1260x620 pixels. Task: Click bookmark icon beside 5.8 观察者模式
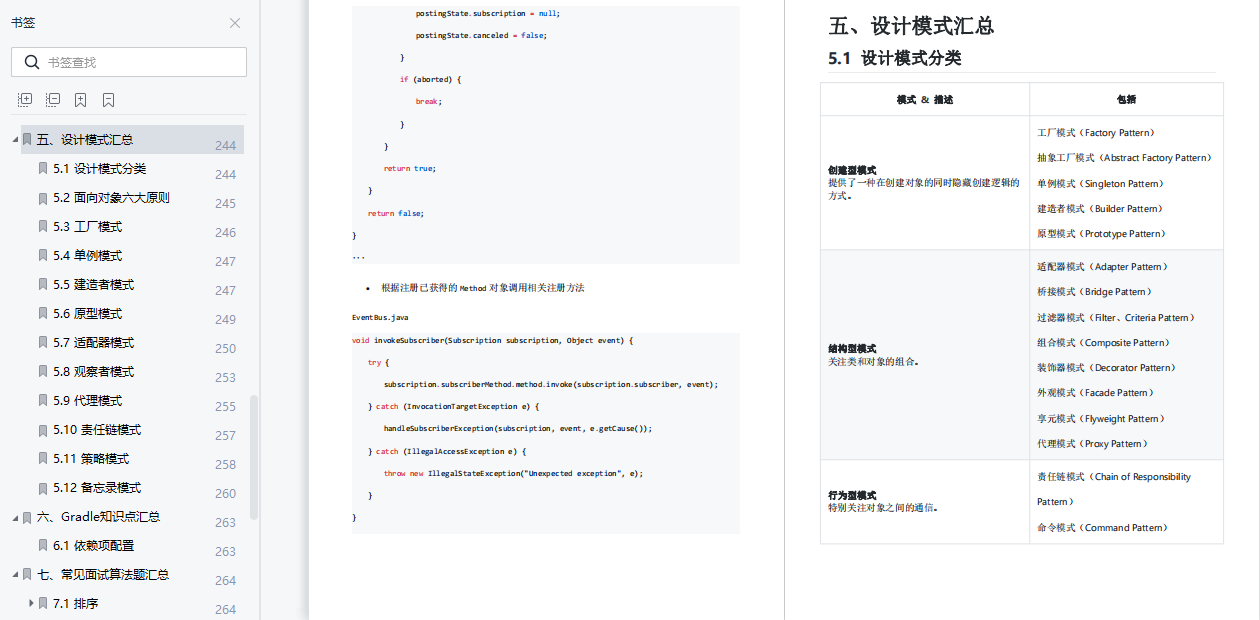coord(43,372)
